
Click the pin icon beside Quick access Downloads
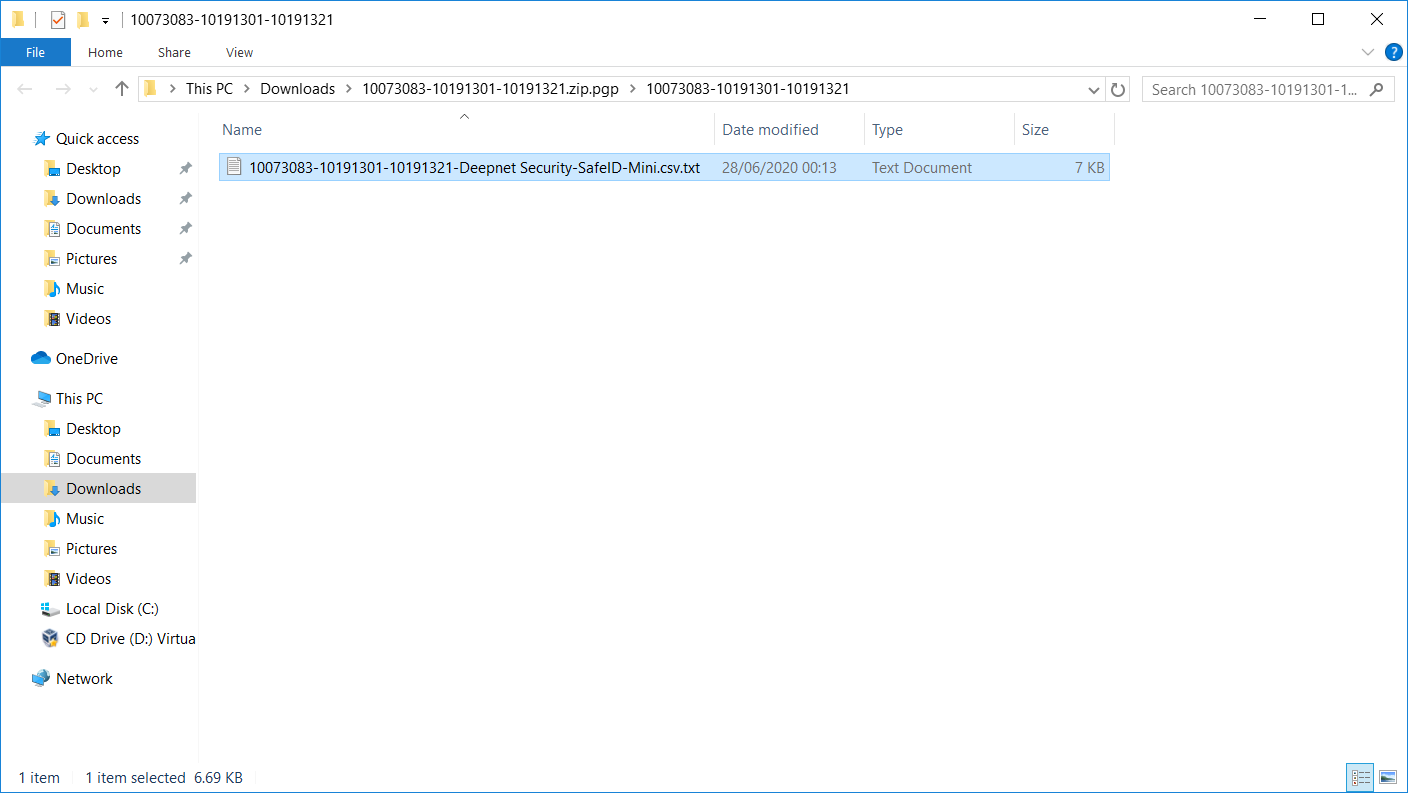(x=185, y=199)
